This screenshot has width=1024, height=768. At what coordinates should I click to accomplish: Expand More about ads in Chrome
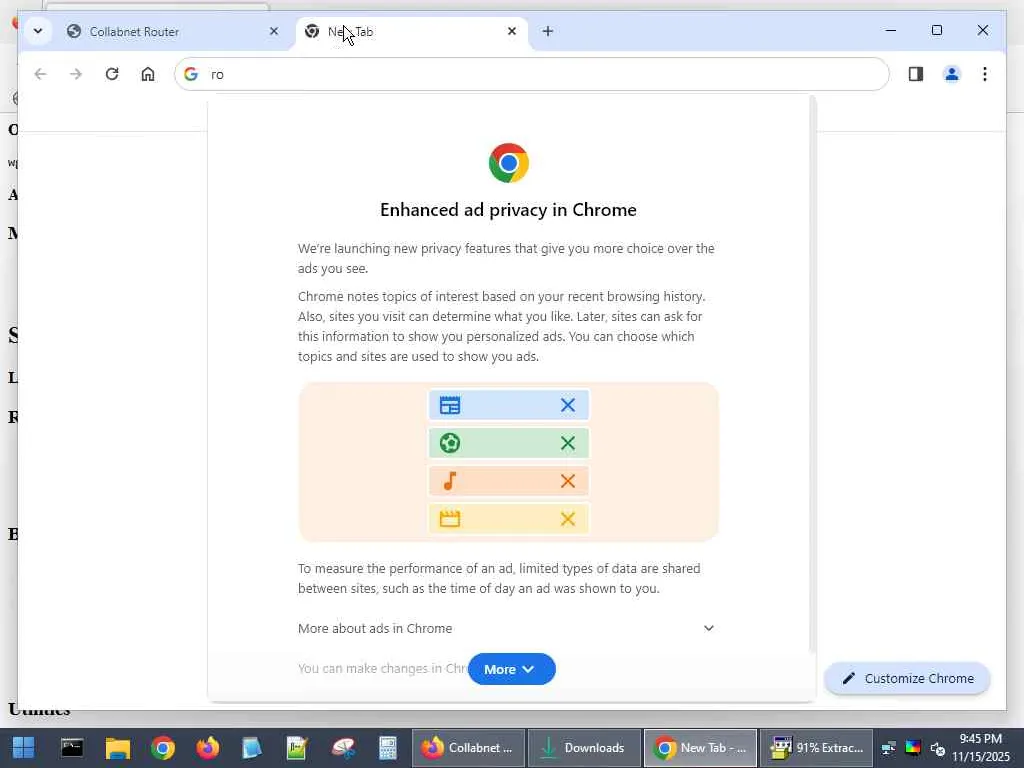coord(507,628)
